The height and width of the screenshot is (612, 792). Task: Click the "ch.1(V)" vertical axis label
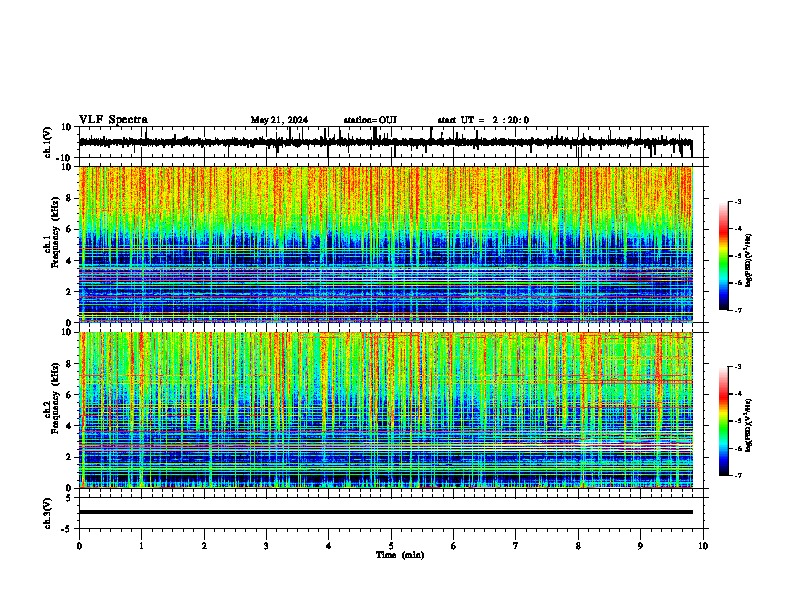pos(48,142)
